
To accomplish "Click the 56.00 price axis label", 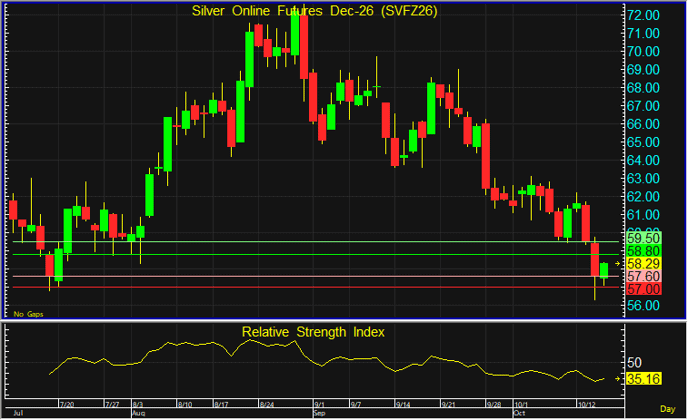I will click(643, 305).
